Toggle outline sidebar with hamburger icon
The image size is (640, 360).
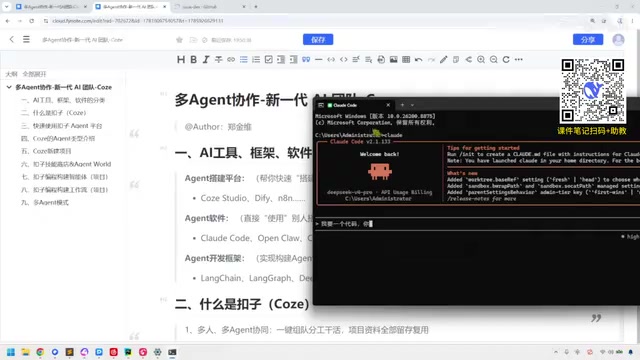click(26, 40)
